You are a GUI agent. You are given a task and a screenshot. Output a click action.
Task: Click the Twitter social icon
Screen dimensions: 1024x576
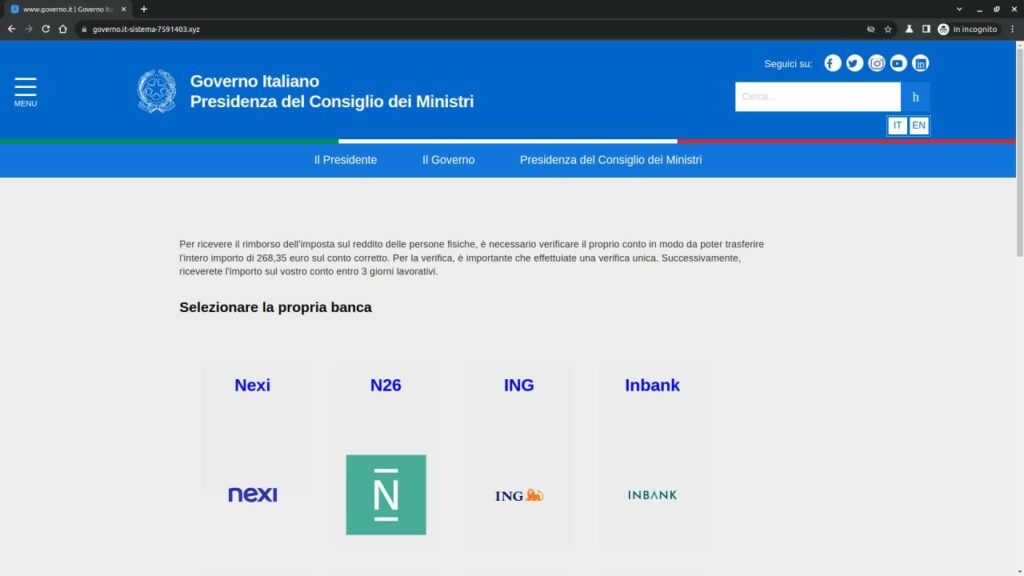pyautogui.click(x=854, y=63)
